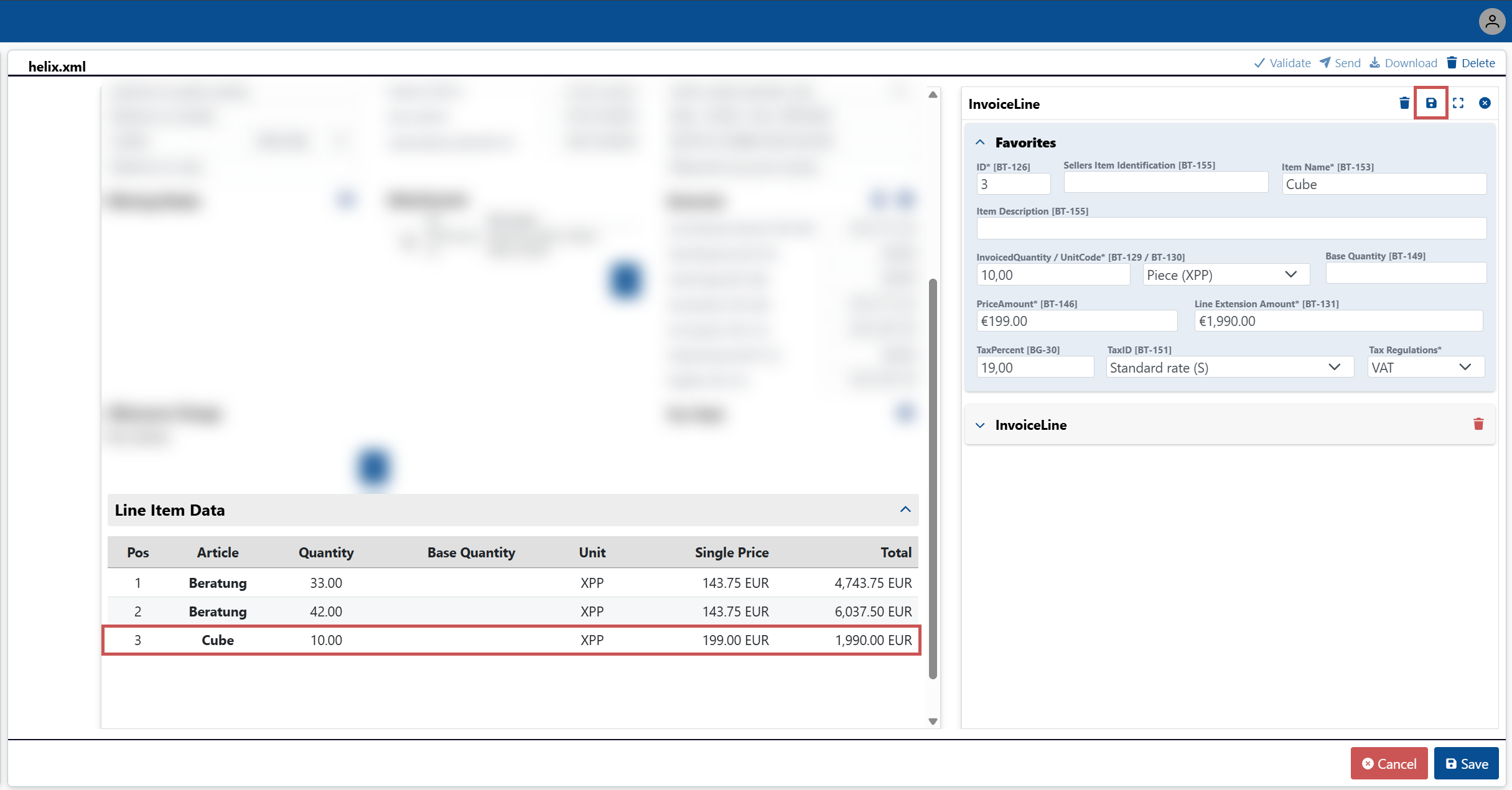Select line item 3 Cube row

pyautogui.click(x=513, y=640)
